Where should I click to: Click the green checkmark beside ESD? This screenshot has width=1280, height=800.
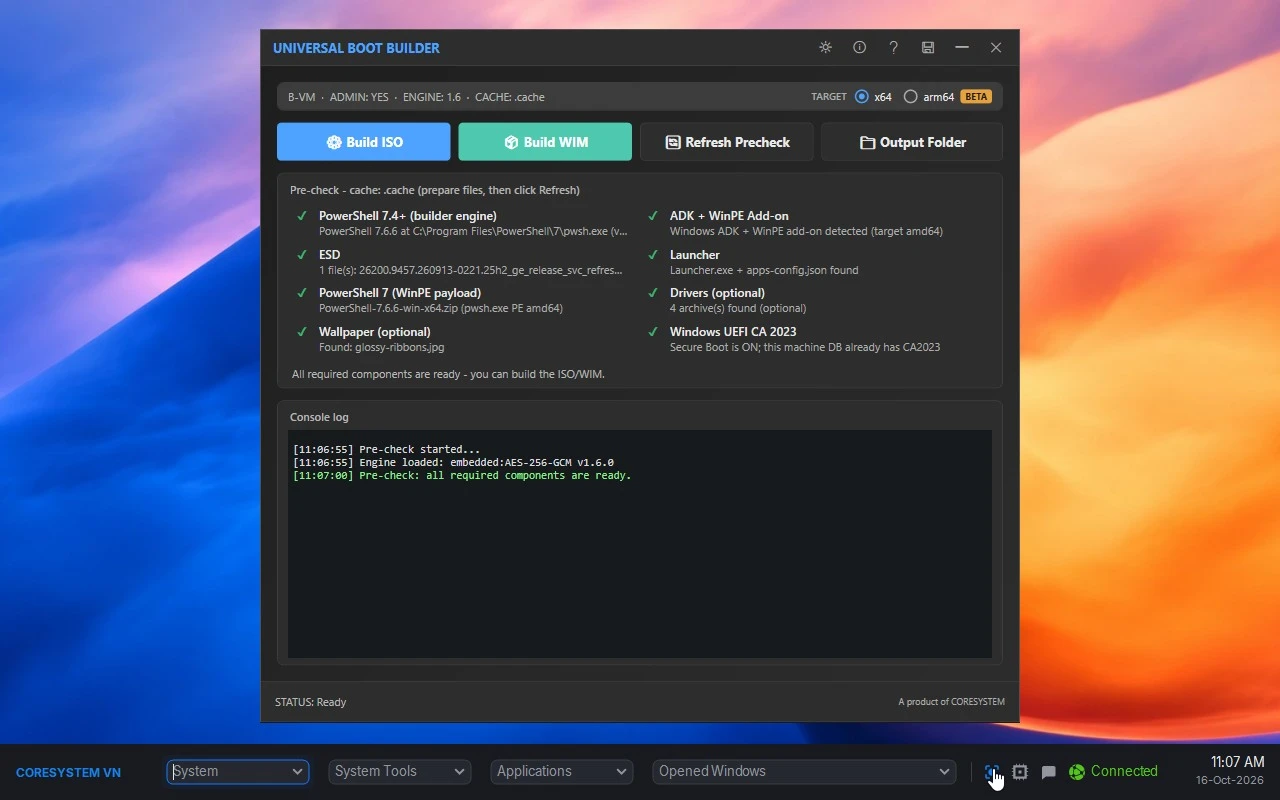point(301,254)
